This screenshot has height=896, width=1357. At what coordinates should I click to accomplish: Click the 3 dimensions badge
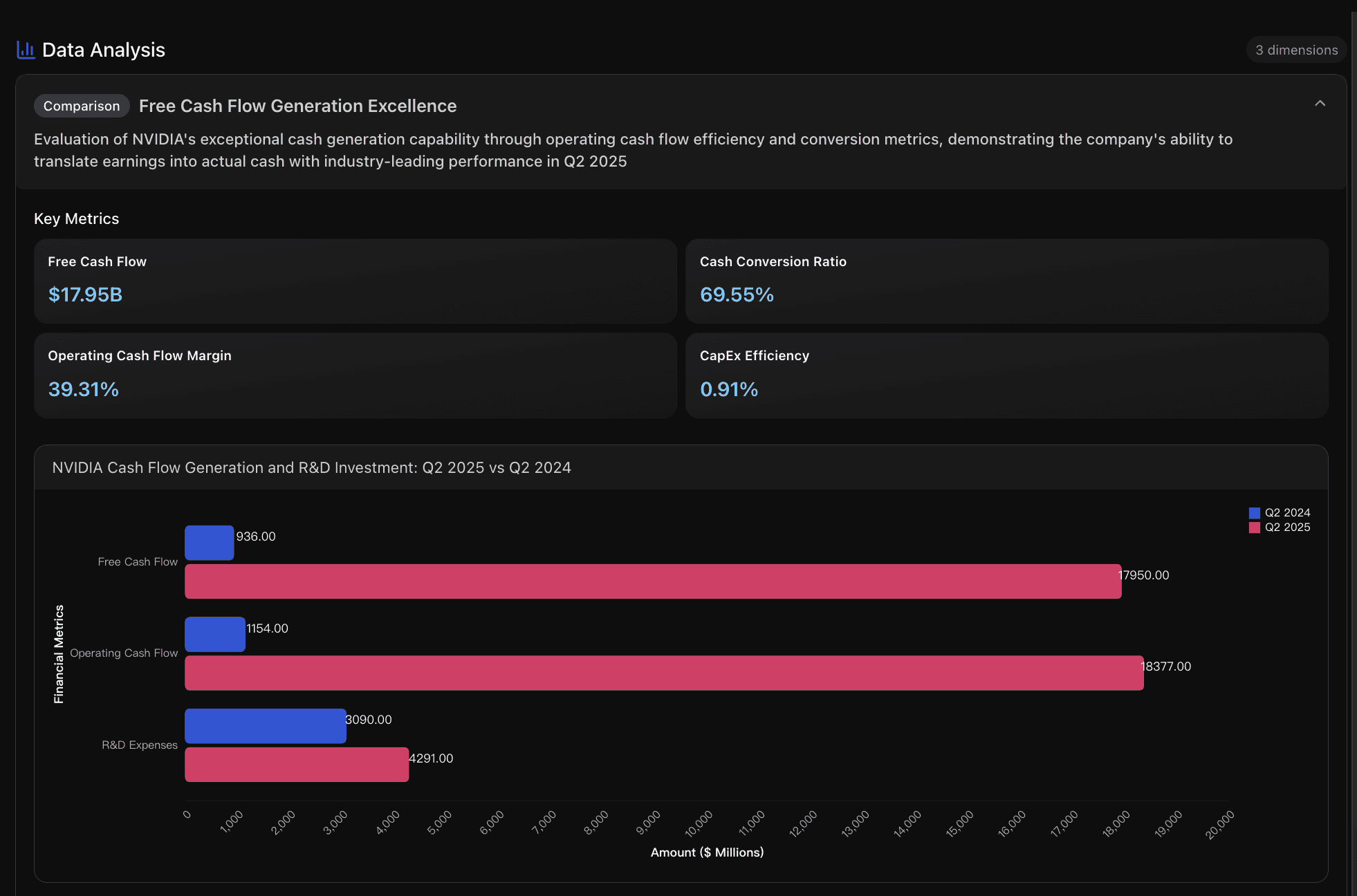[x=1296, y=50]
